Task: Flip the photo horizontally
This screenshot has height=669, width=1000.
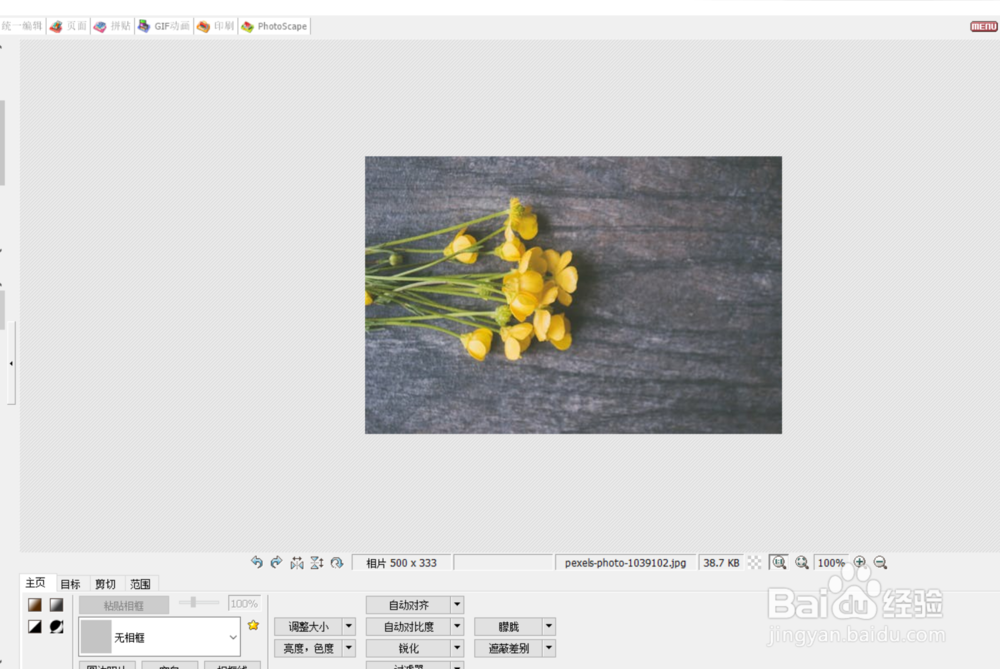Action: point(297,562)
